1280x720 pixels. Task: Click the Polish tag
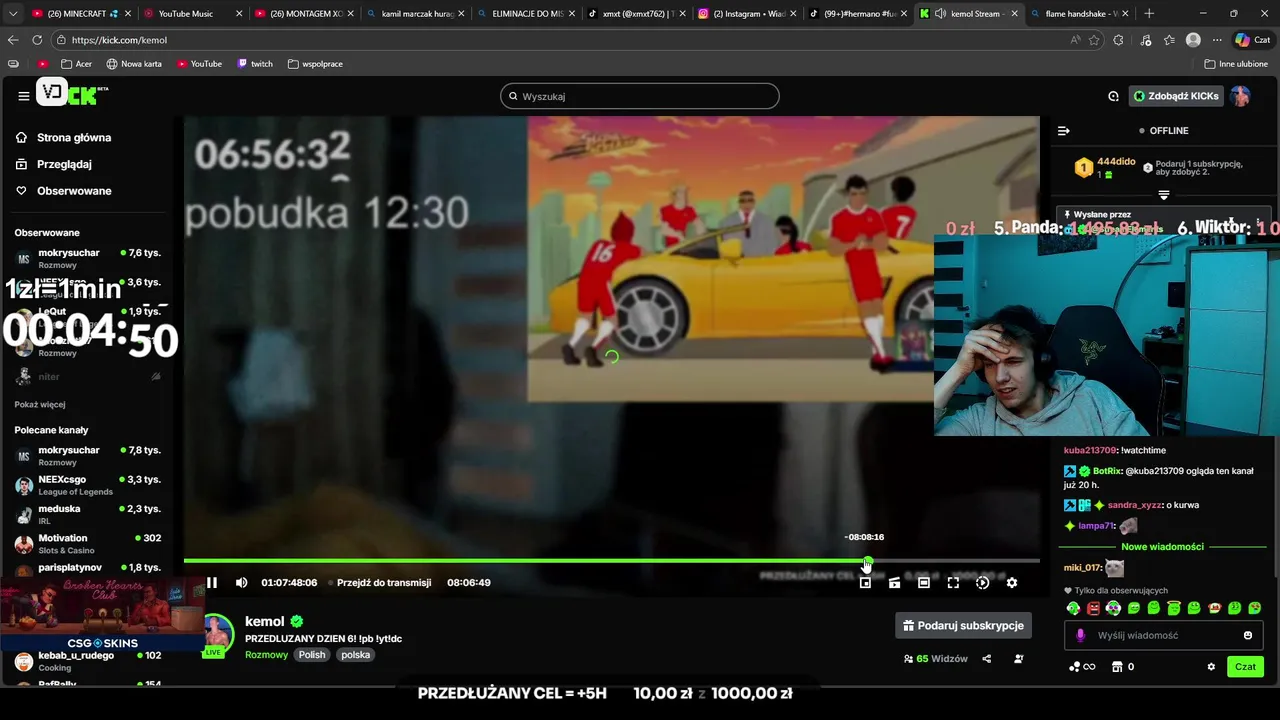(312, 655)
